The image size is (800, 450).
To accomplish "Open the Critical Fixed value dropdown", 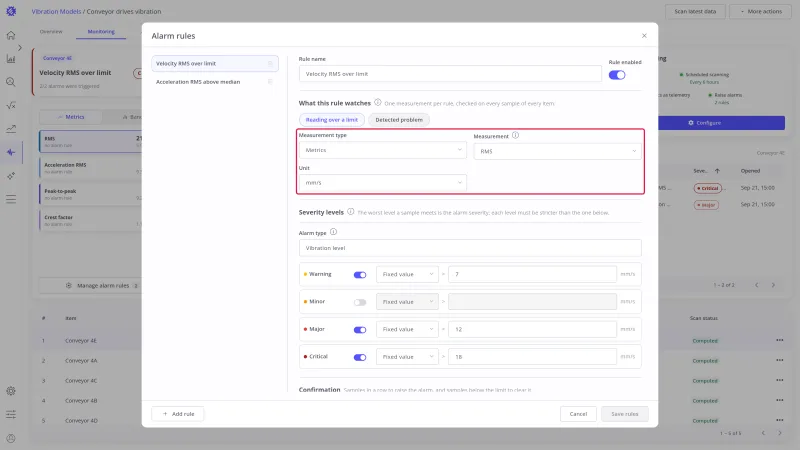I will pyautogui.click(x=407, y=357).
